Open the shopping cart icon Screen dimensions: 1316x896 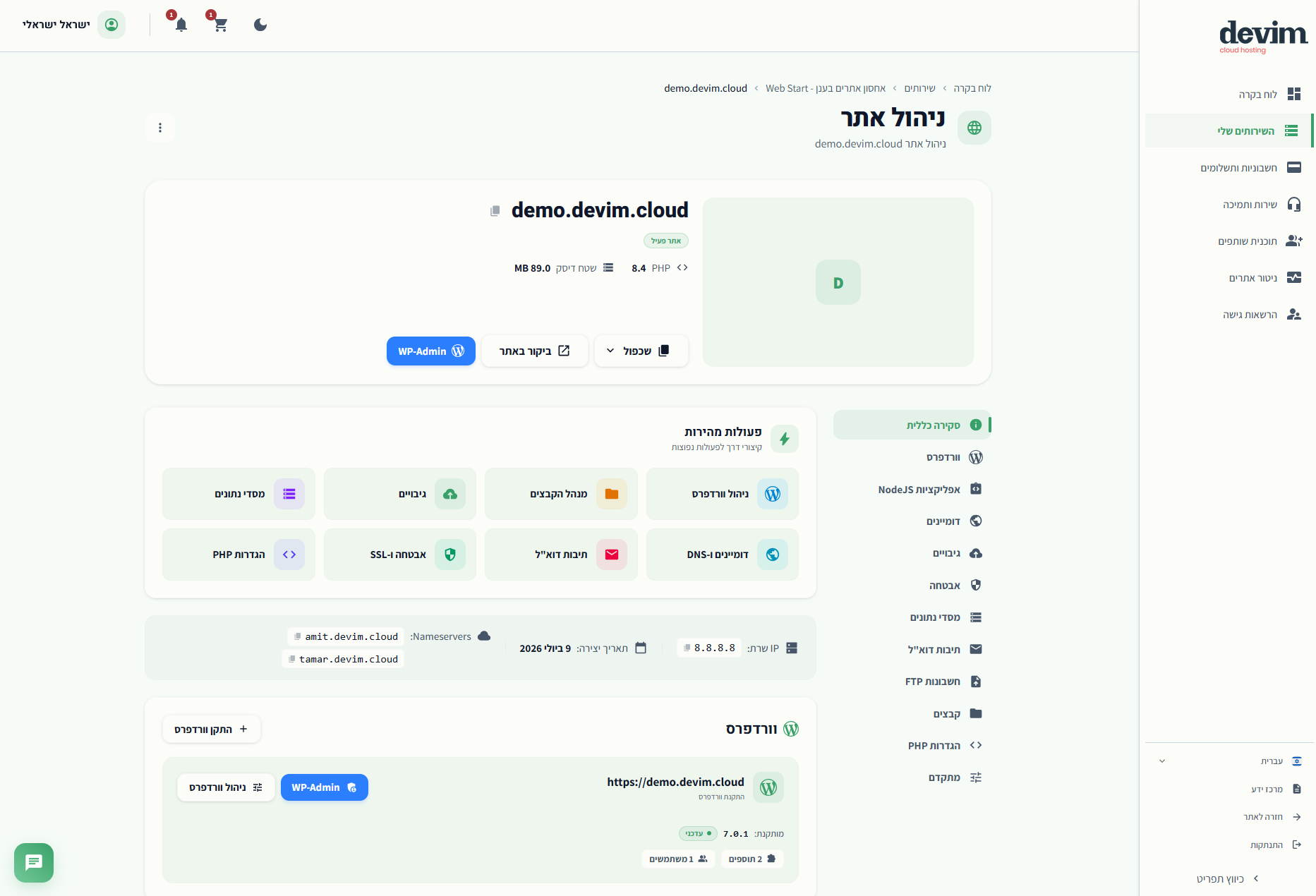tap(220, 25)
